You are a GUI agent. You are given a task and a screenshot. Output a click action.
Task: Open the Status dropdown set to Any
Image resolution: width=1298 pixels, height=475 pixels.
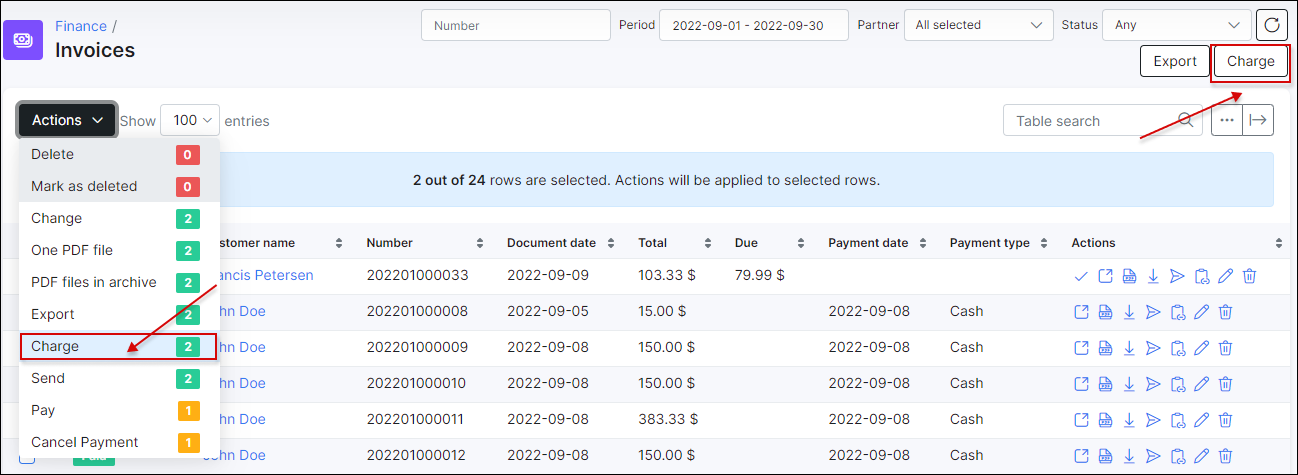click(1176, 25)
